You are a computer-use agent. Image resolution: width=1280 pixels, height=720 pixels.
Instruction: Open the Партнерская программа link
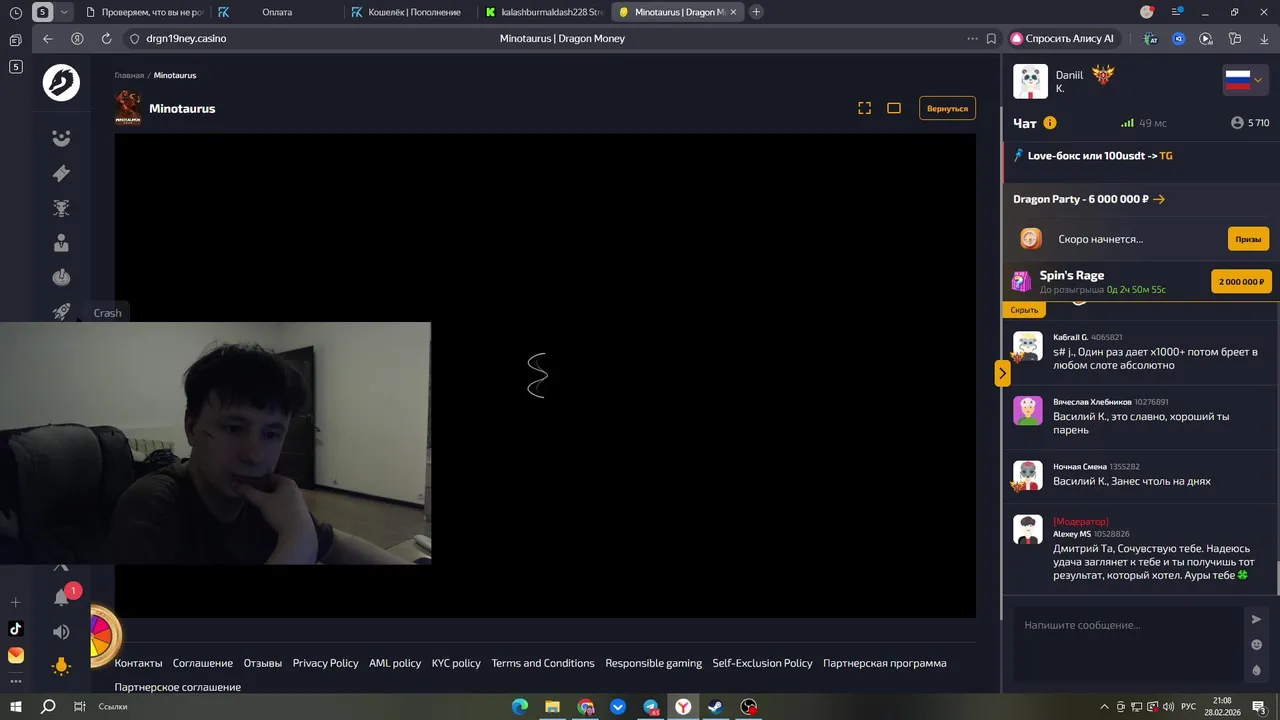[x=885, y=663]
